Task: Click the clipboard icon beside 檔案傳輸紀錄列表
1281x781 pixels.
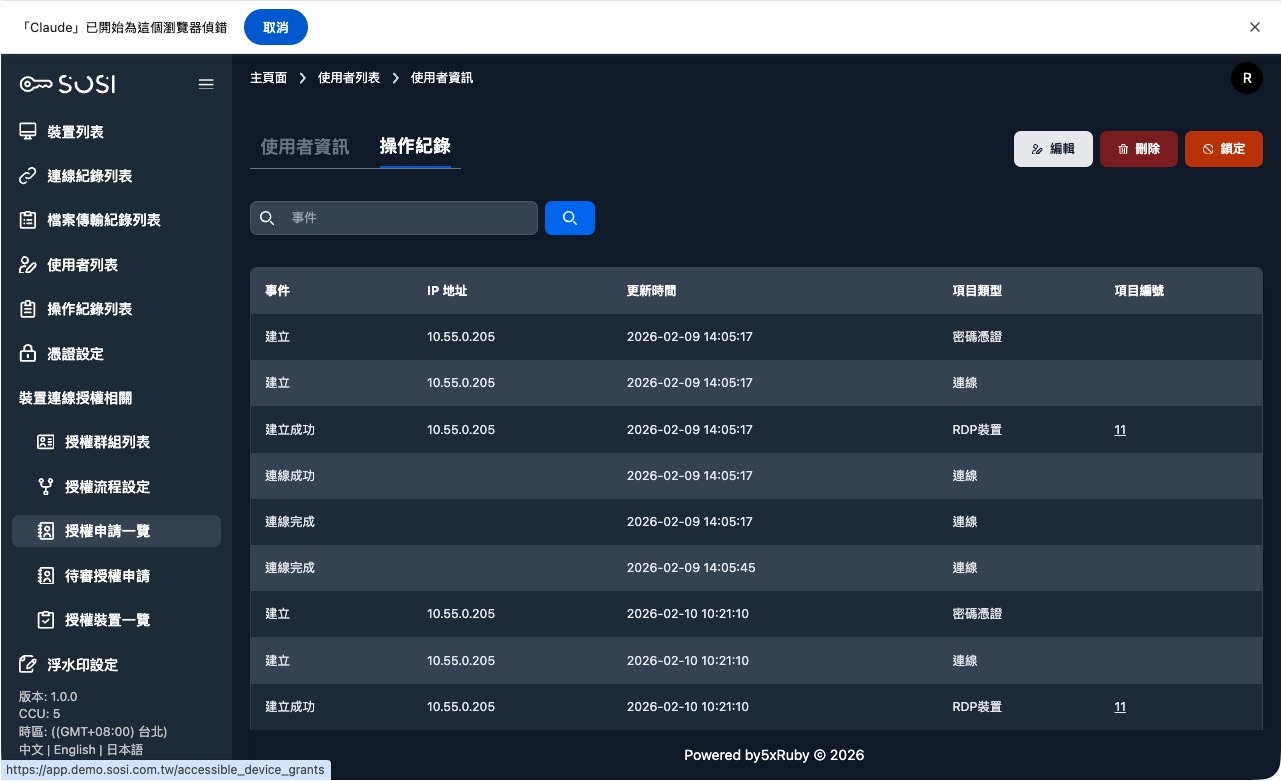Action: click(x=28, y=220)
